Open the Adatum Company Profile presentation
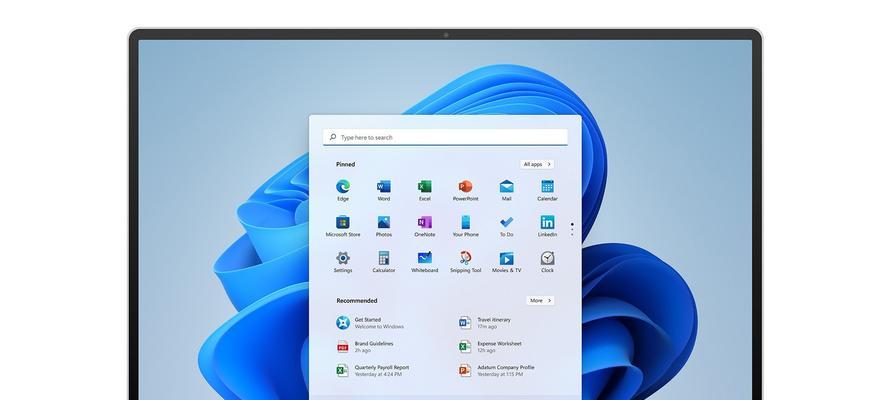Viewport: 889px width, 400px height. click(x=497, y=371)
